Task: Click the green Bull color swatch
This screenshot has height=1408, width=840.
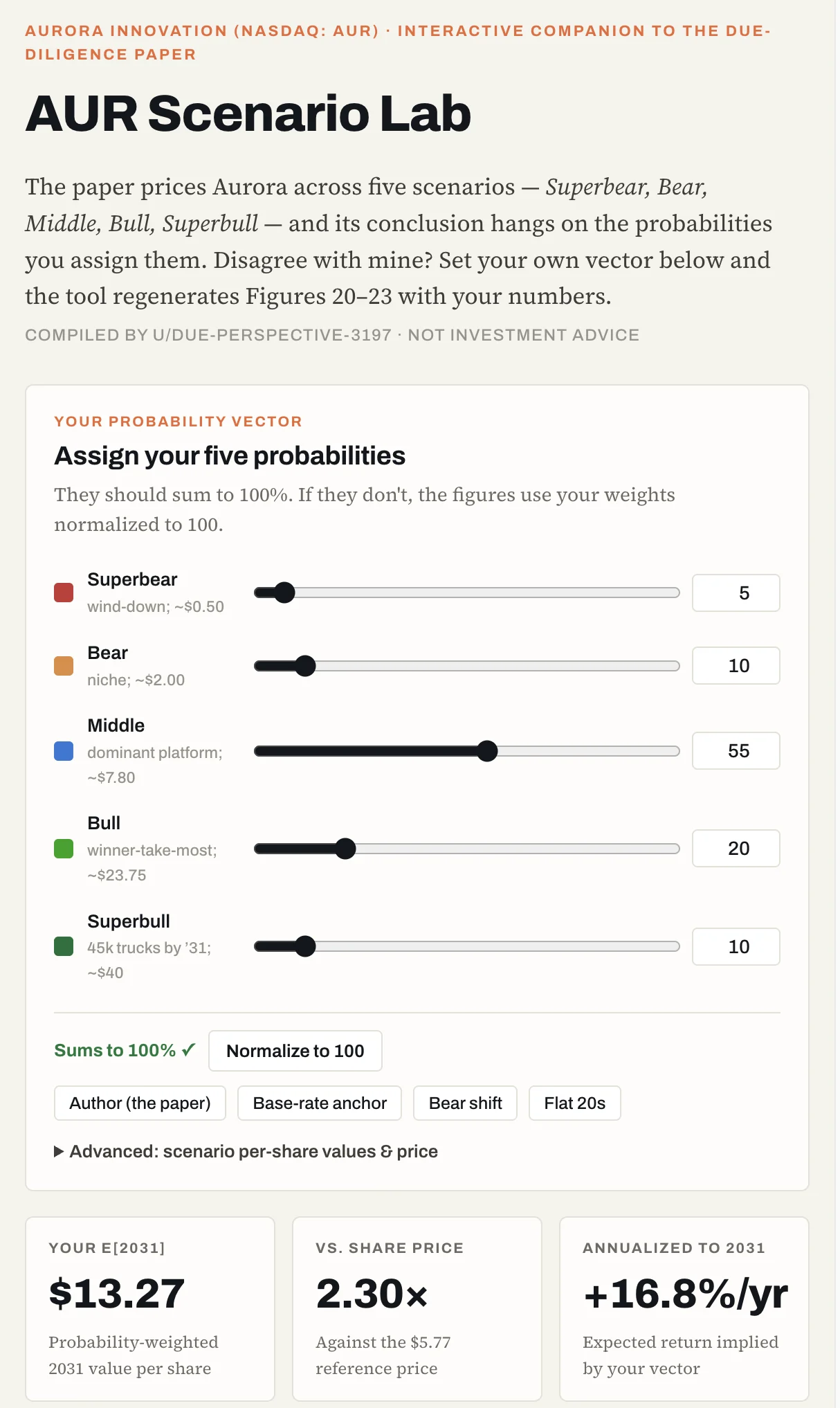Action: pyautogui.click(x=64, y=849)
